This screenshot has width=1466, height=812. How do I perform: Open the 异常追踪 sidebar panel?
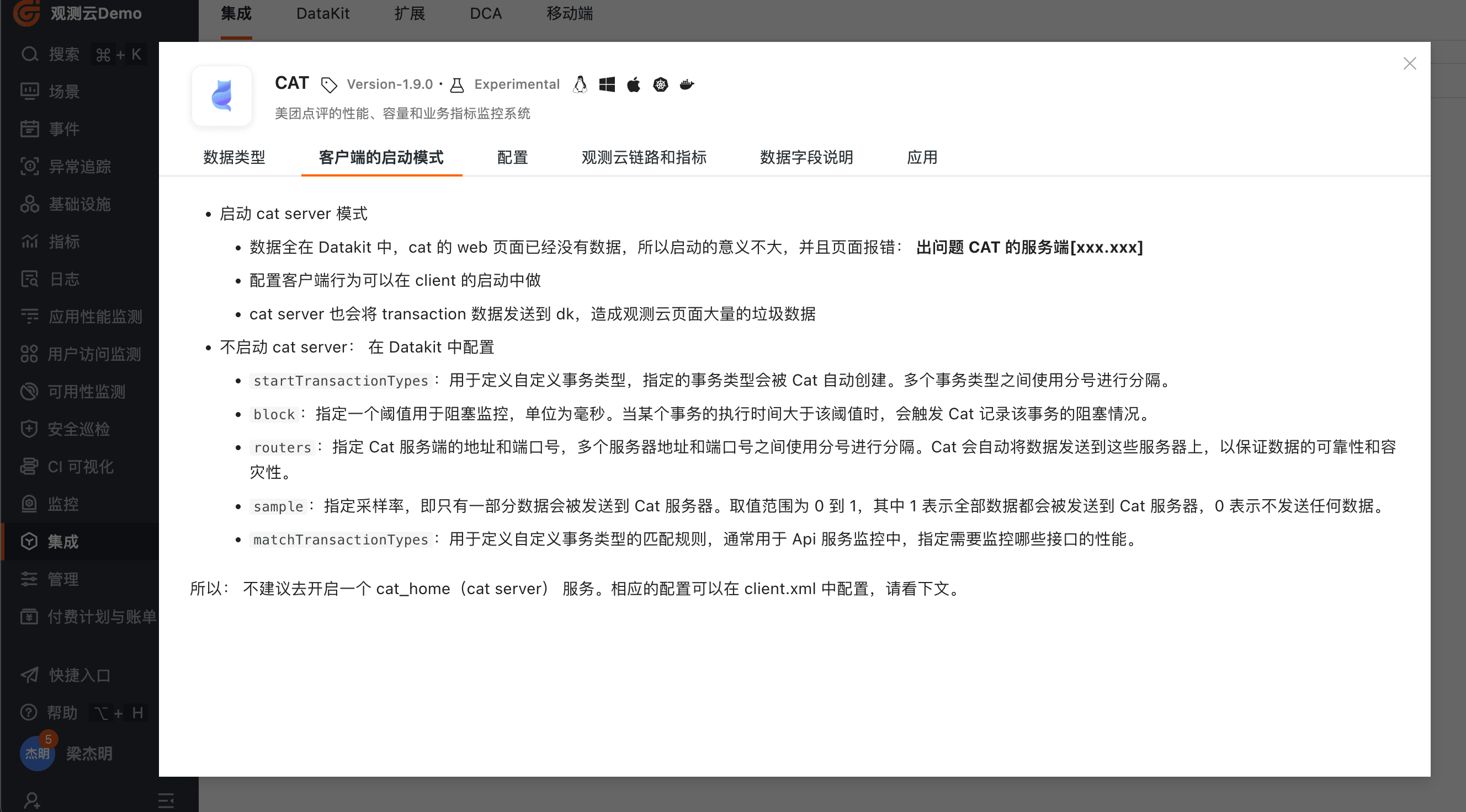pos(79,167)
